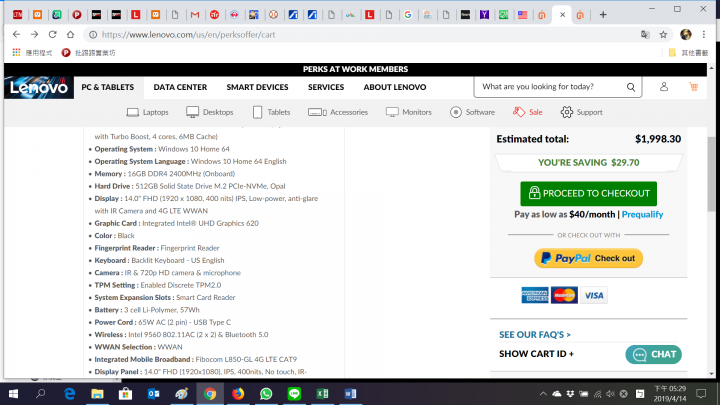Go to the browser home page
Viewport: 720px width, 405px height.
(70, 34)
